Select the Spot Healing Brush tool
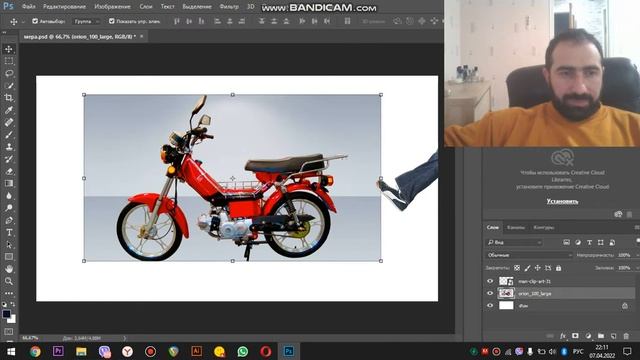Screen dimensions: 640x360 click(9, 122)
